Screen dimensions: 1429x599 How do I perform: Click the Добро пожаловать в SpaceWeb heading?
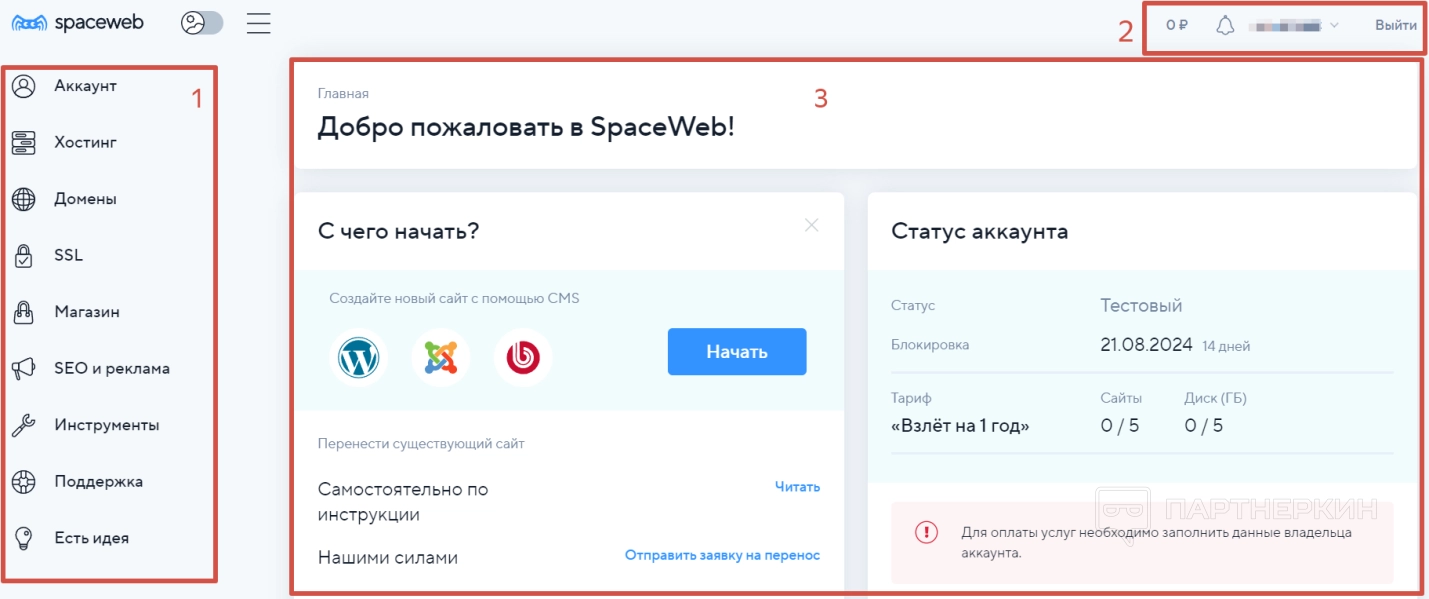pos(526,127)
